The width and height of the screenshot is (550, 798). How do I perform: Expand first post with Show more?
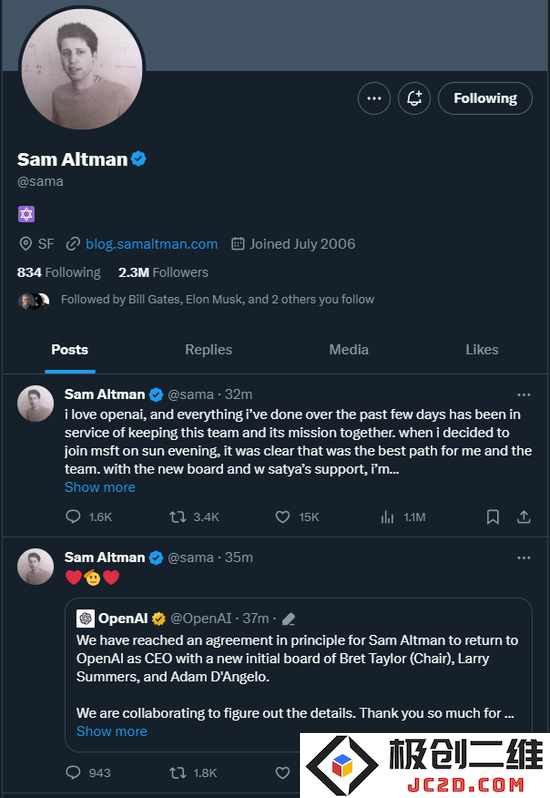pyautogui.click(x=100, y=487)
